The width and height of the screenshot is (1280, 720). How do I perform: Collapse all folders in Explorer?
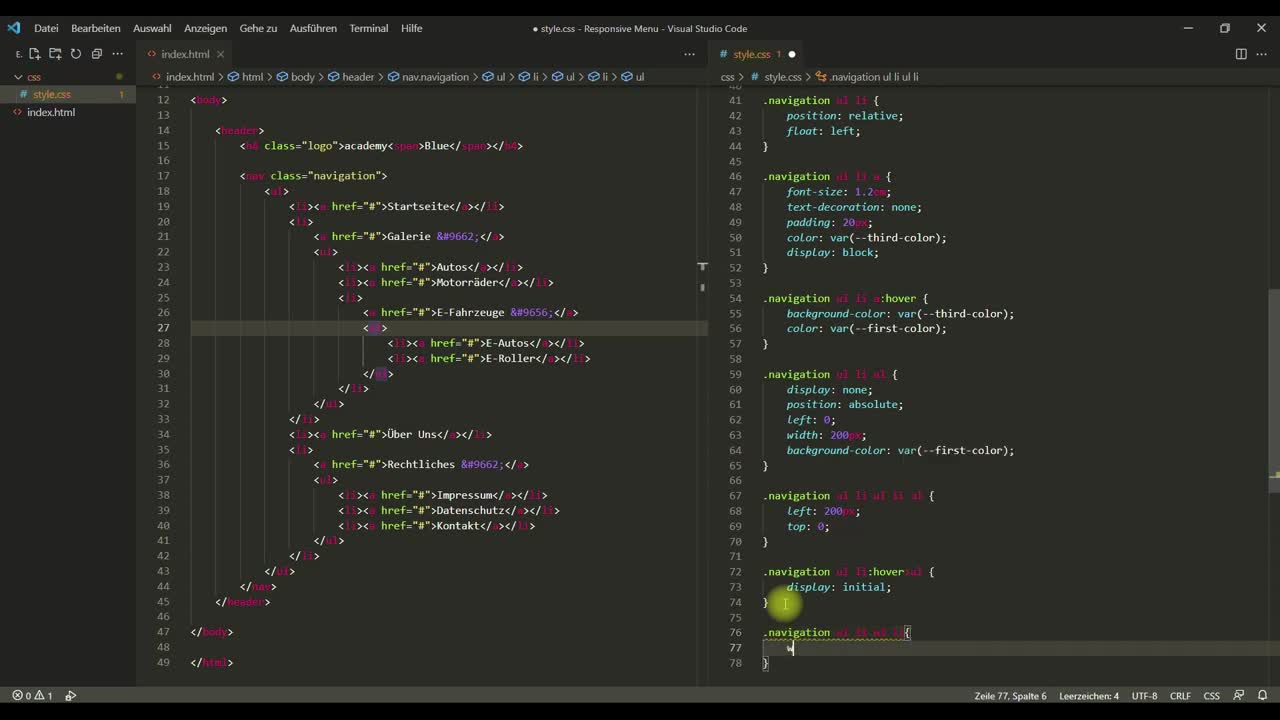[97, 54]
